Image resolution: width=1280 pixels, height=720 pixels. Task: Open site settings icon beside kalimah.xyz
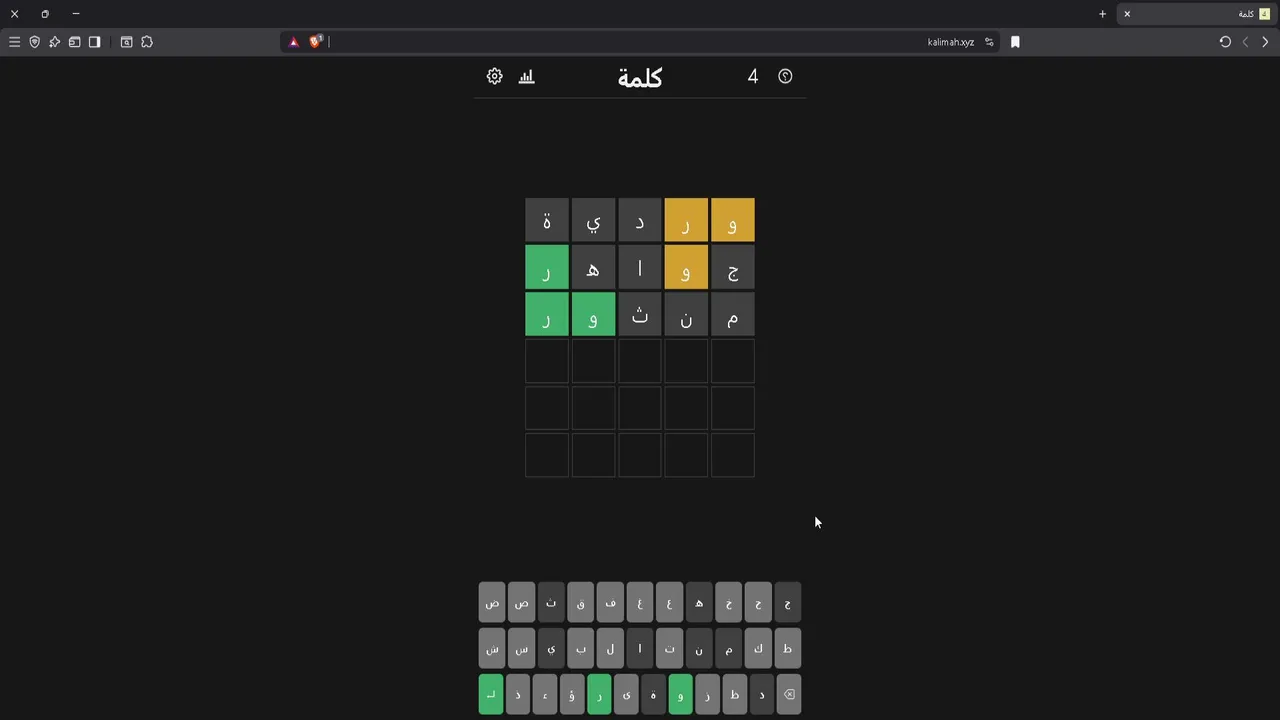pyautogui.click(x=989, y=42)
